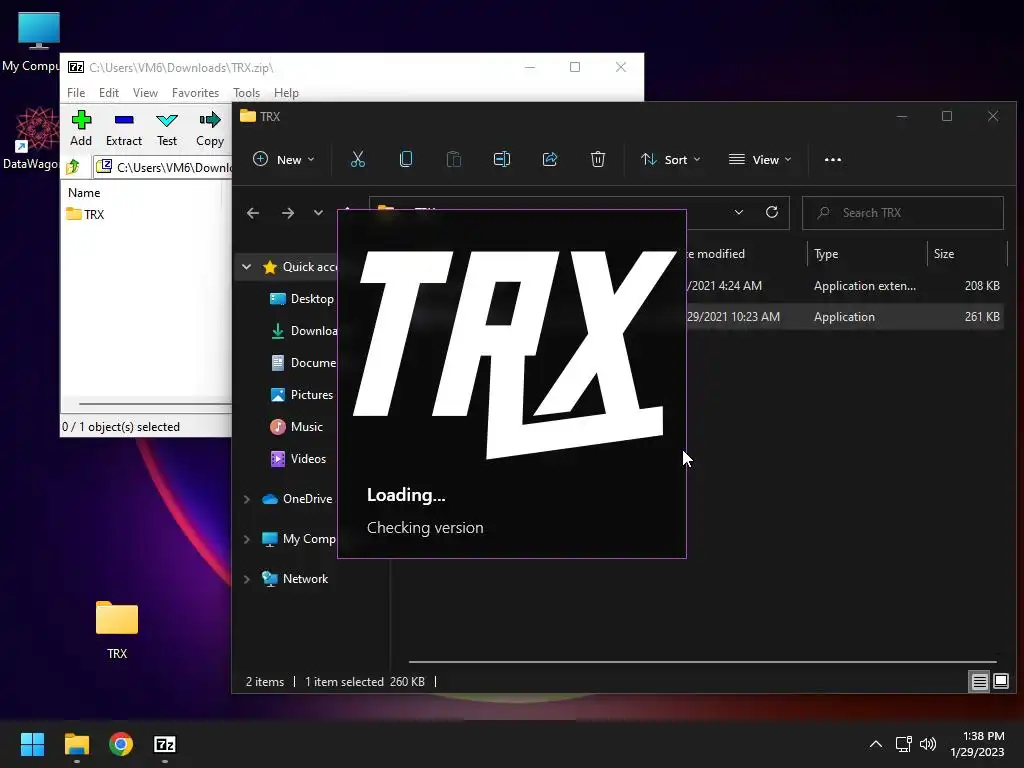Viewport: 1024px width, 768px height.
Task: Click the Extract icon in 7-Zip
Action: [x=123, y=129]
